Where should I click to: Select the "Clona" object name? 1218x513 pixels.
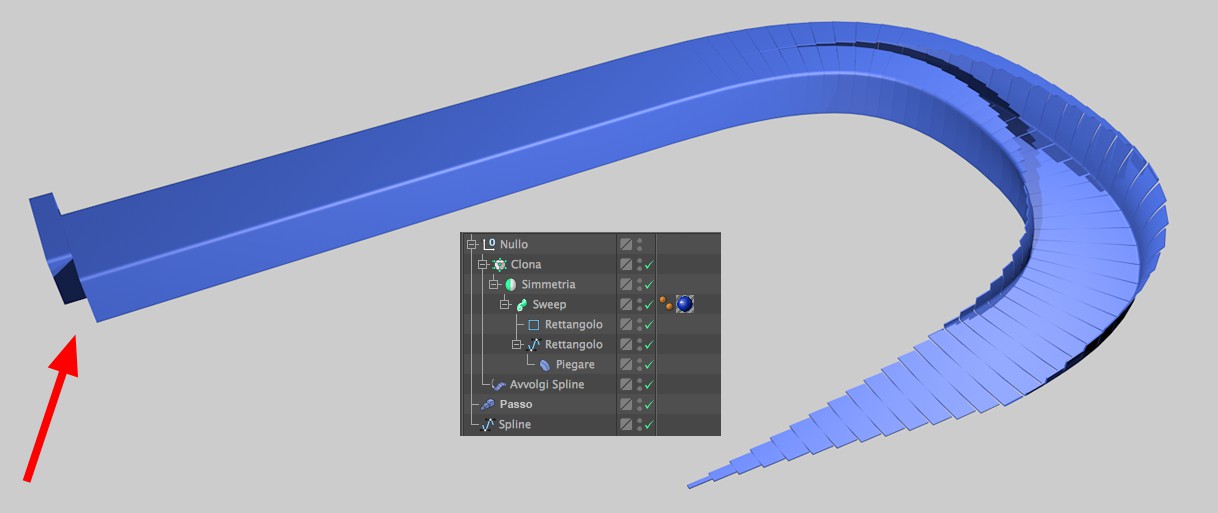pos(526,264)
